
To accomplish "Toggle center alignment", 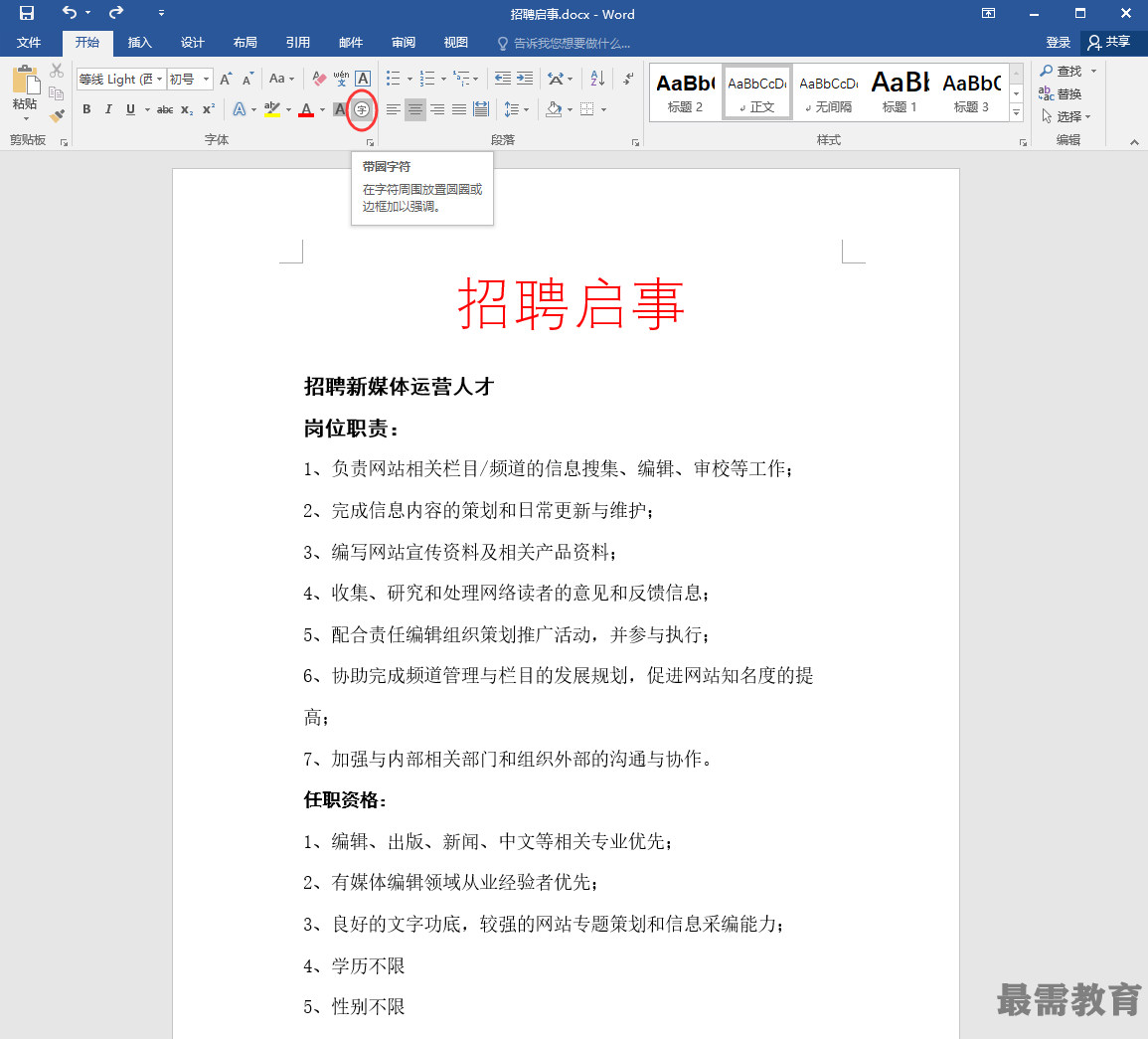I will (415, 109).
